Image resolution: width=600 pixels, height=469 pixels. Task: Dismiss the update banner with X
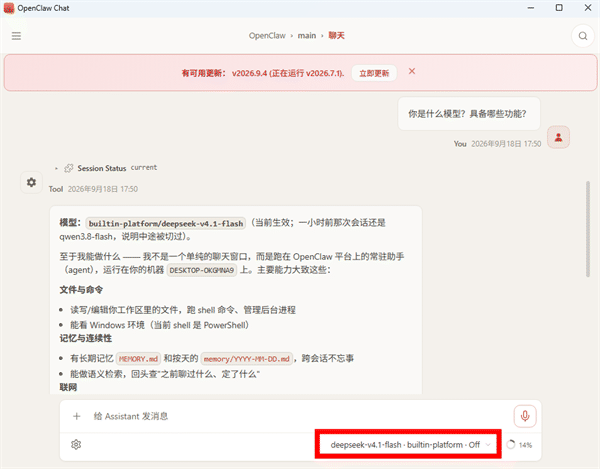(x=412, y=71)
